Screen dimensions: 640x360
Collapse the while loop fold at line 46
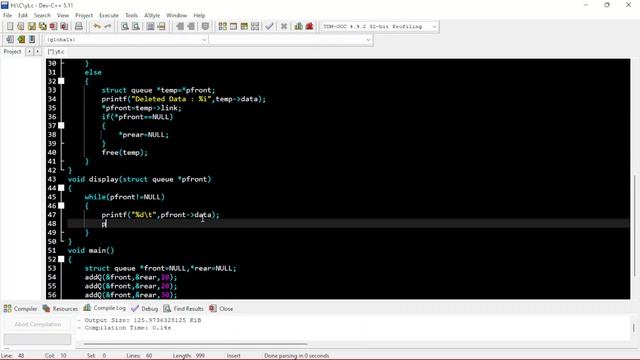[61, 206]
